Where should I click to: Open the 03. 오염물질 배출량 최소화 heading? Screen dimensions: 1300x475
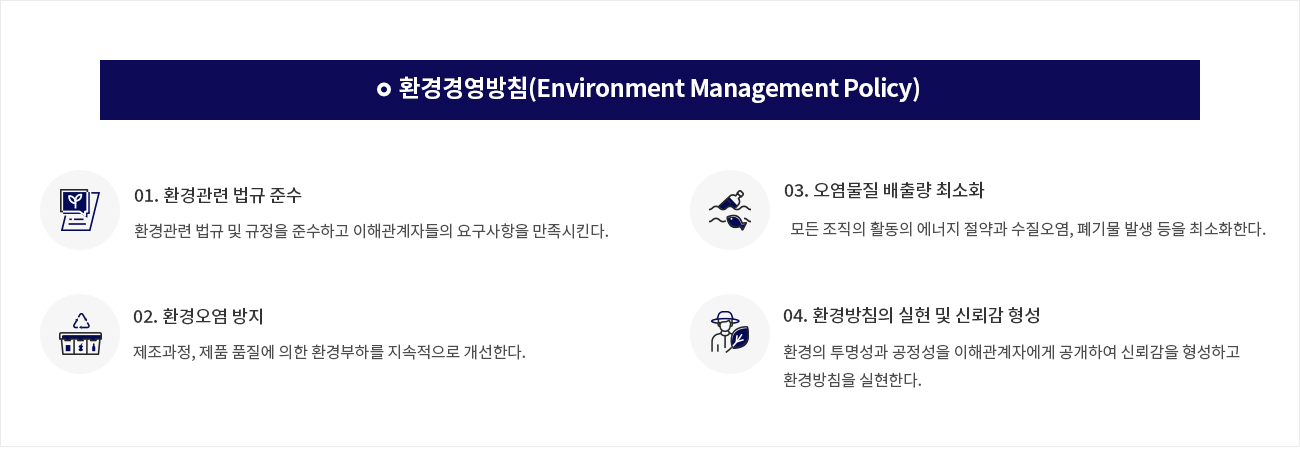point(884,190)
